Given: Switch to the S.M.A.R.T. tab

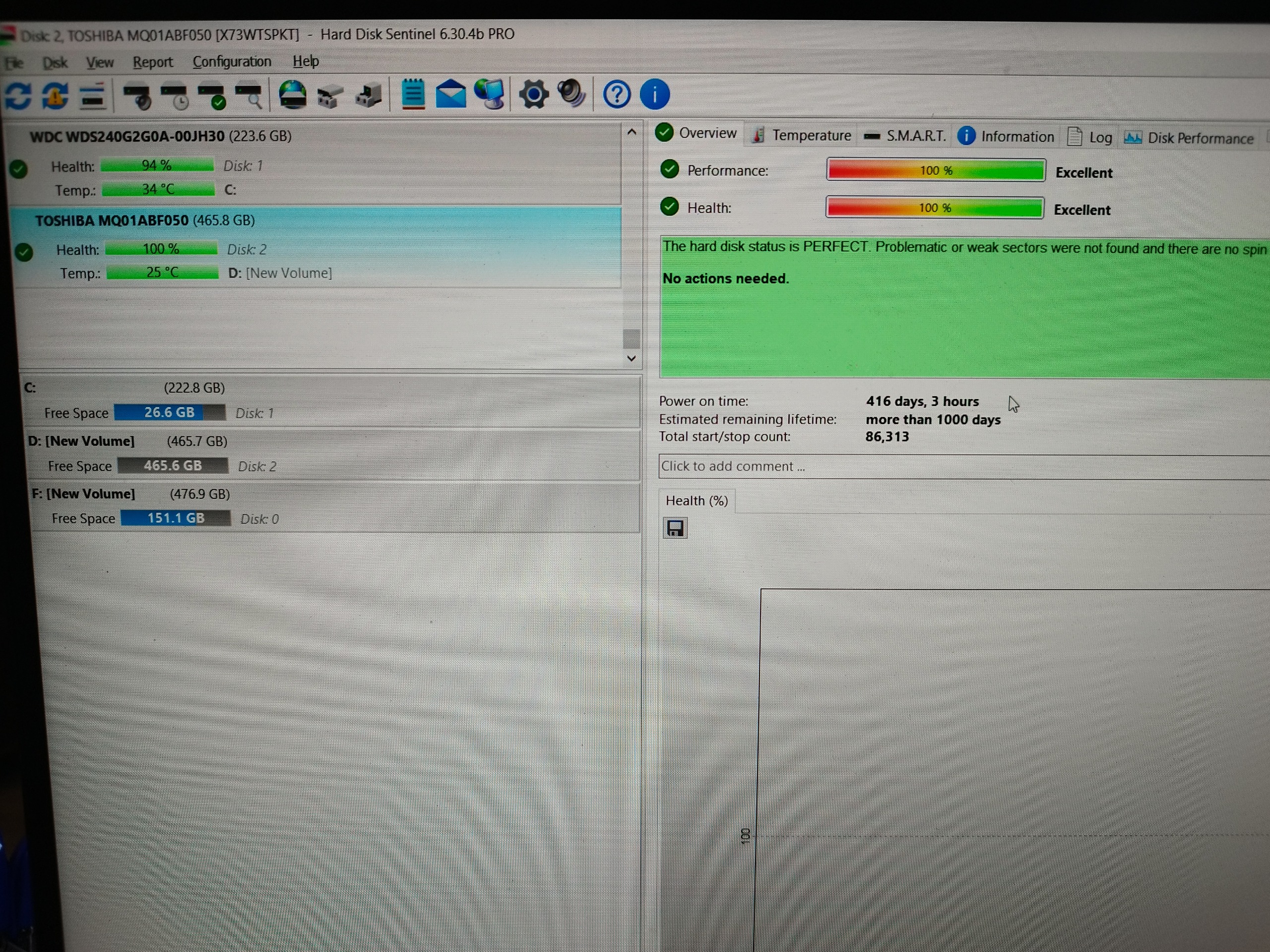Looking at the screenshot, I should click(x=905, y=136).
